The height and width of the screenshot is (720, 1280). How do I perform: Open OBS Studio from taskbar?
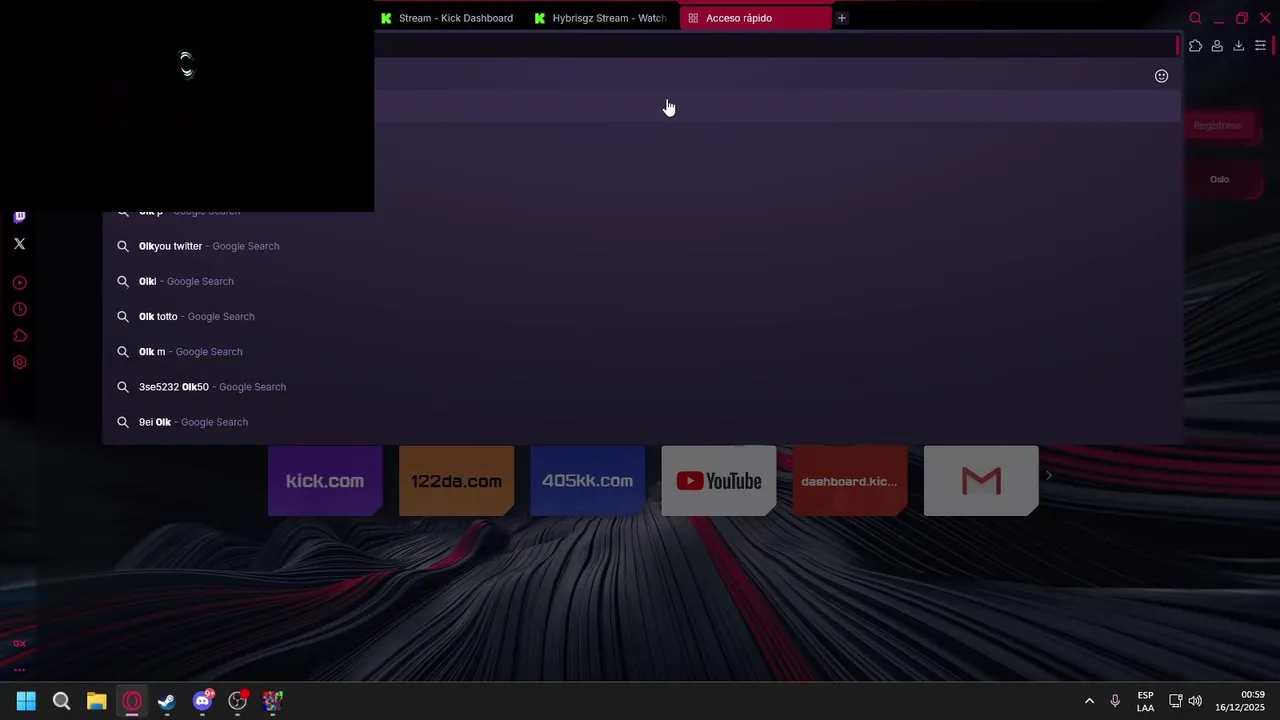click(238, 701)
